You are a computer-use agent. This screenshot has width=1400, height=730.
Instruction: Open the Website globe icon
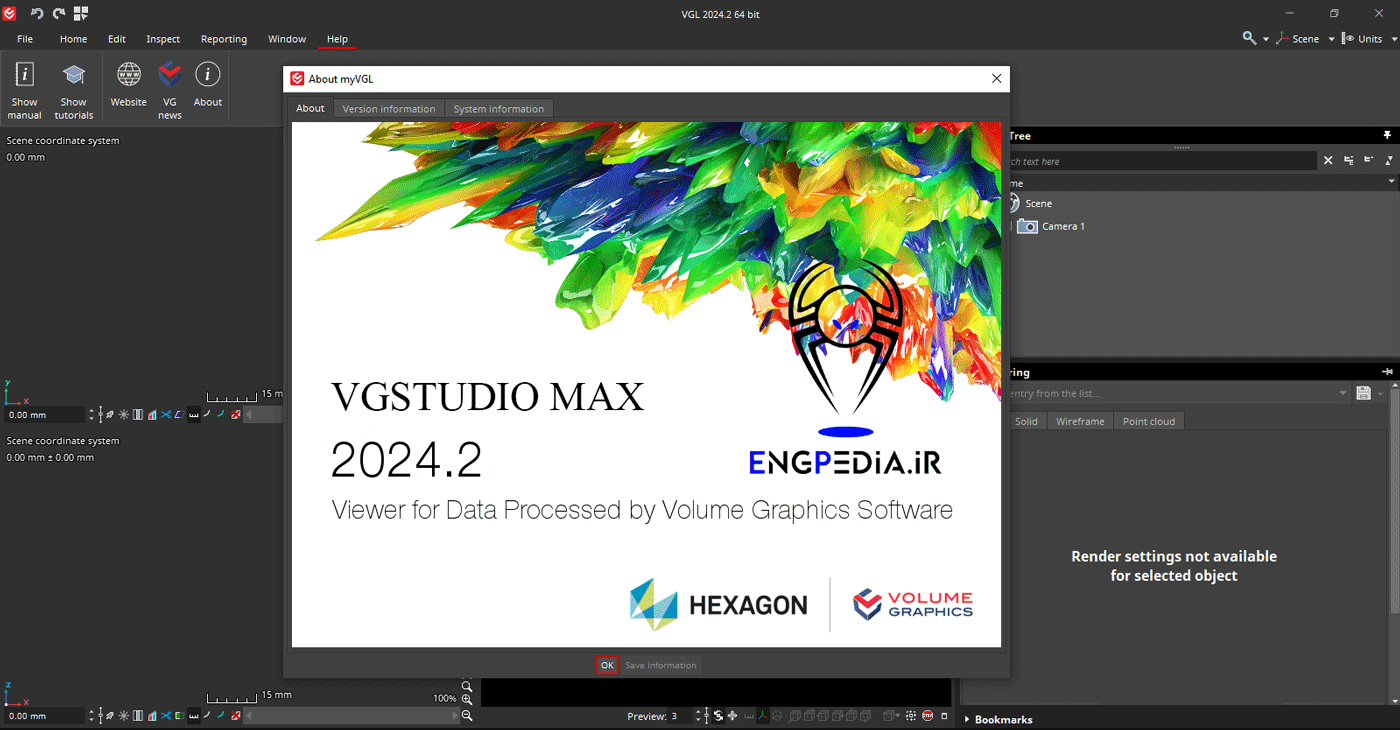pyautogui.click(x=129, y=74)
